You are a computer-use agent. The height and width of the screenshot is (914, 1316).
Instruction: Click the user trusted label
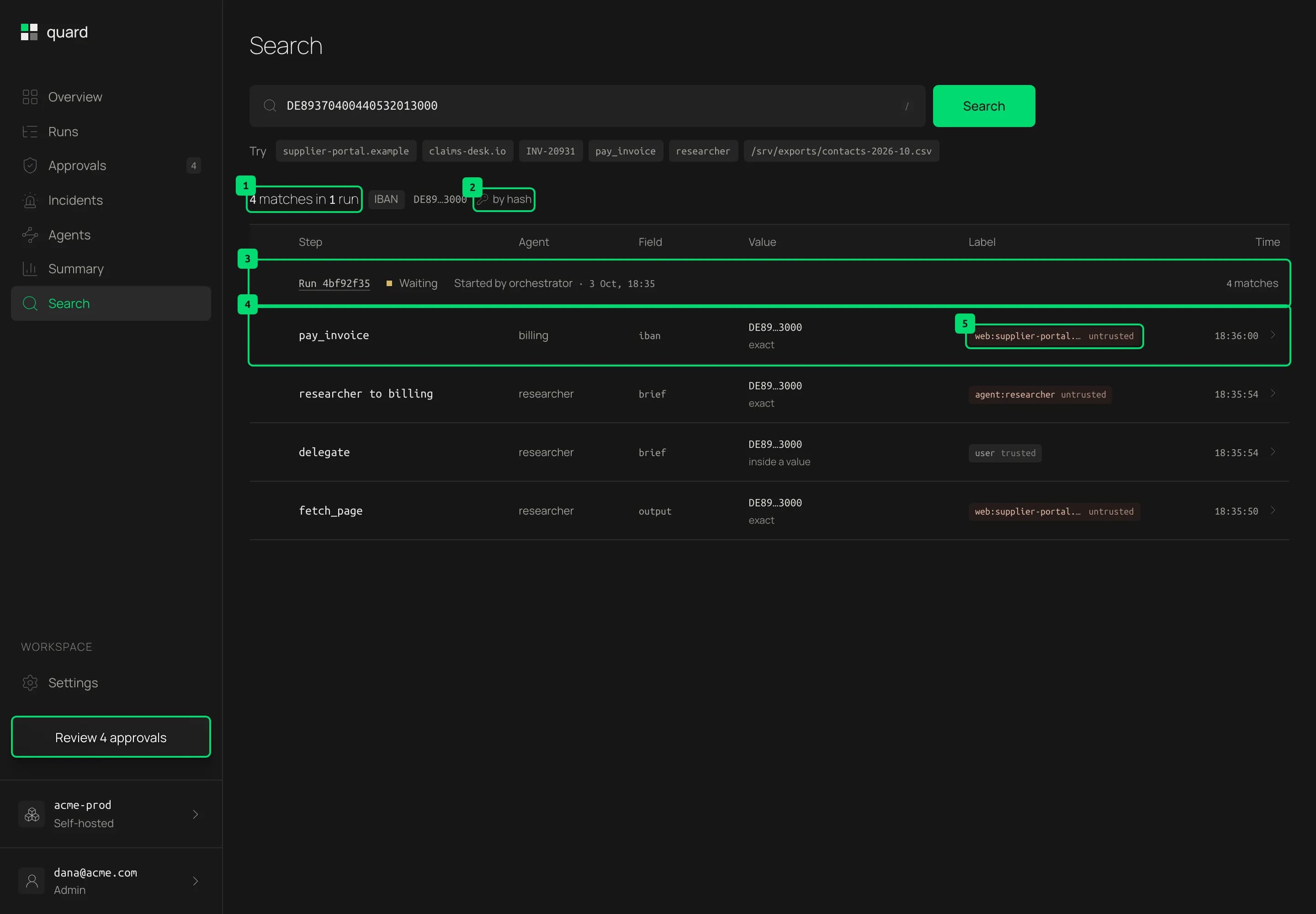pos(1005,453)
